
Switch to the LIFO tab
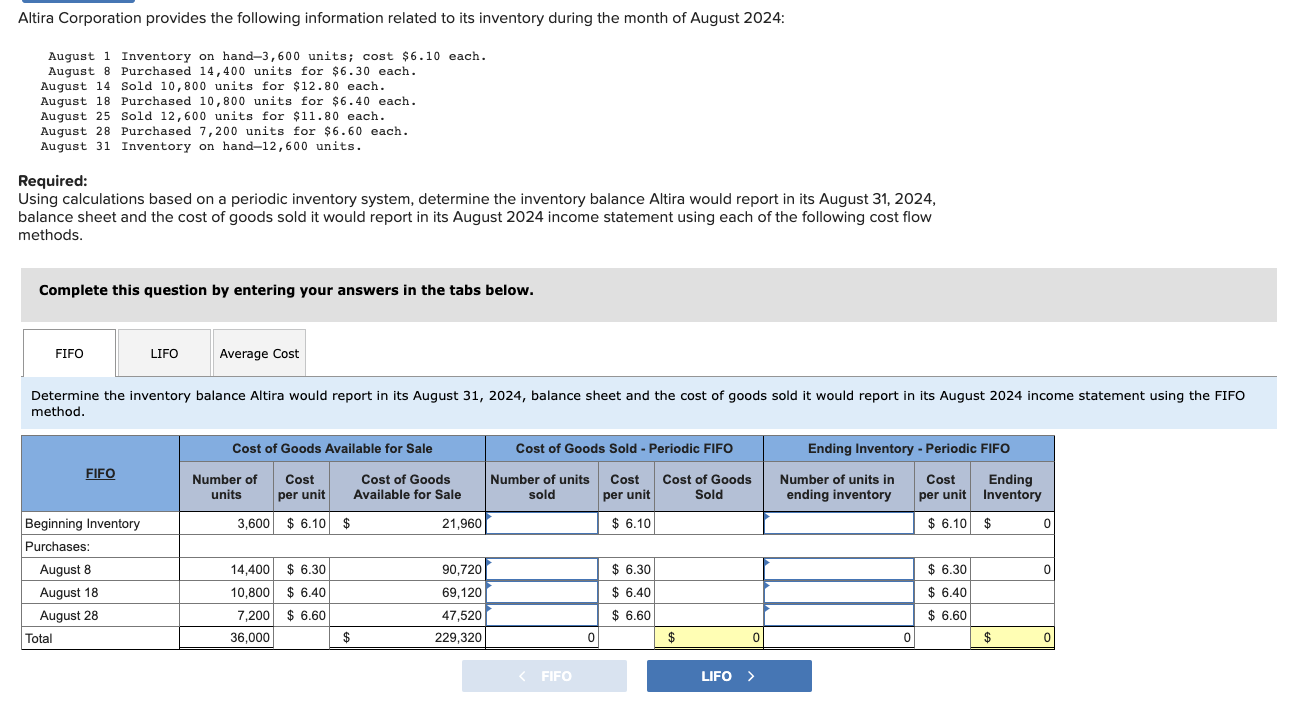pos(164,353)
